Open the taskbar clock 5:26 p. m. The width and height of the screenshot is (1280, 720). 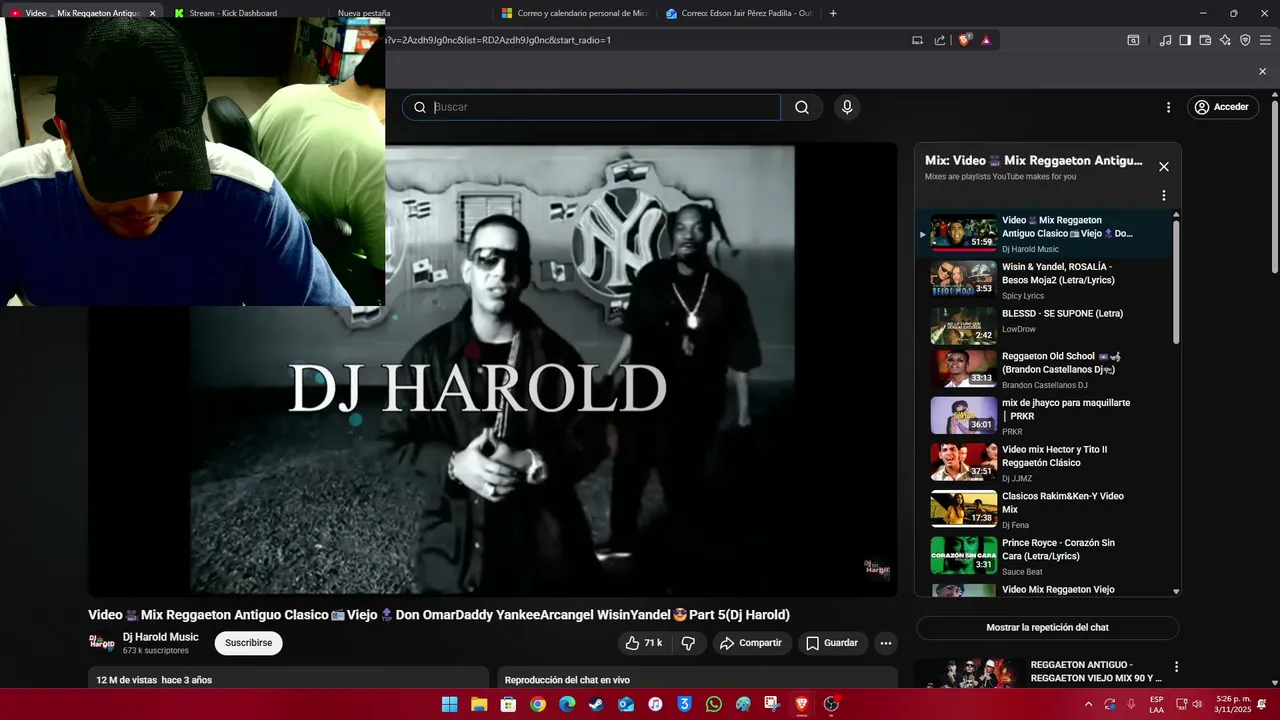click(x=1233, y=704)
